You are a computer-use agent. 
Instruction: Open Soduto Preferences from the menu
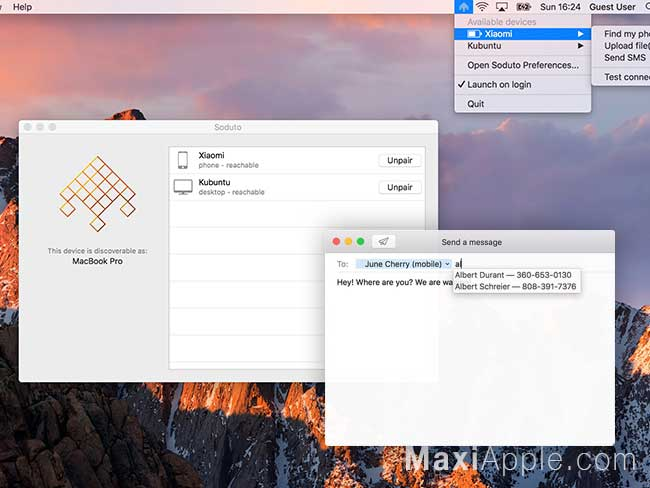click(523, 65)
